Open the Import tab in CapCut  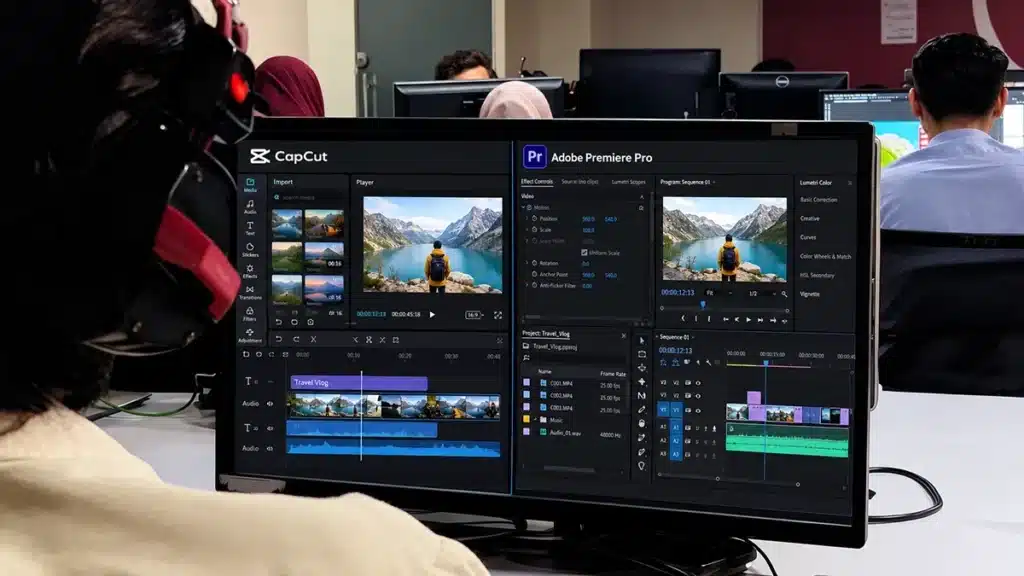(283, 182)
